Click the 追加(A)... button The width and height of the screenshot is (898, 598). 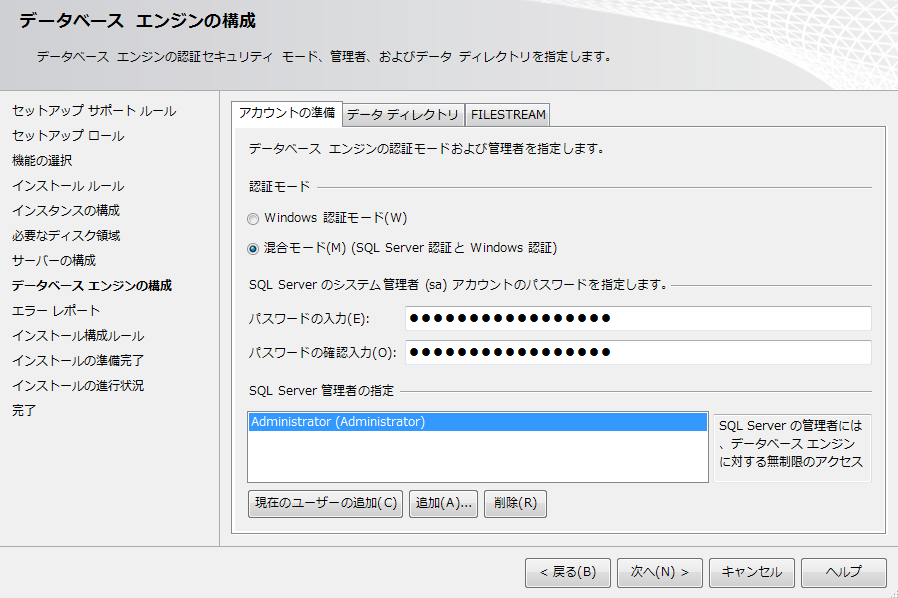click(443, 503)
